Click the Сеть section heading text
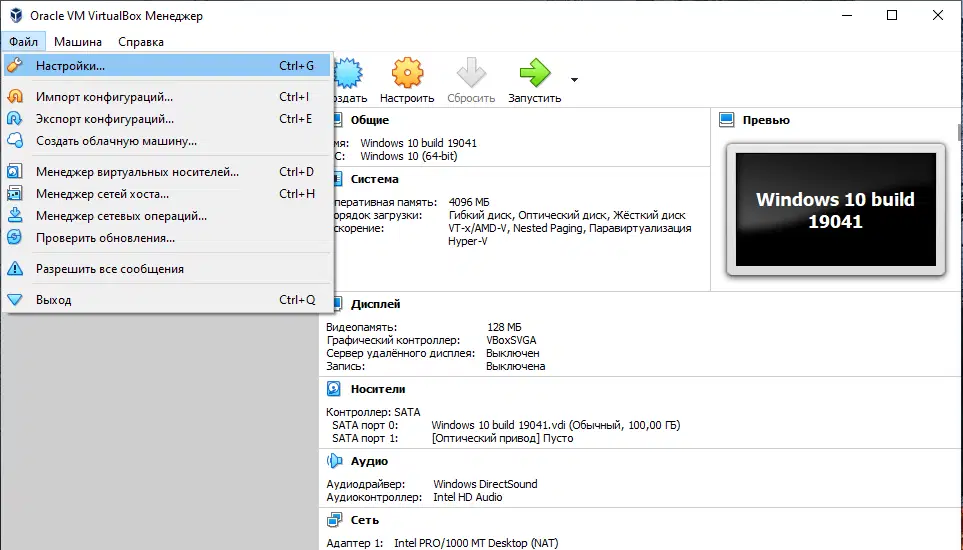 click(365, 520)
